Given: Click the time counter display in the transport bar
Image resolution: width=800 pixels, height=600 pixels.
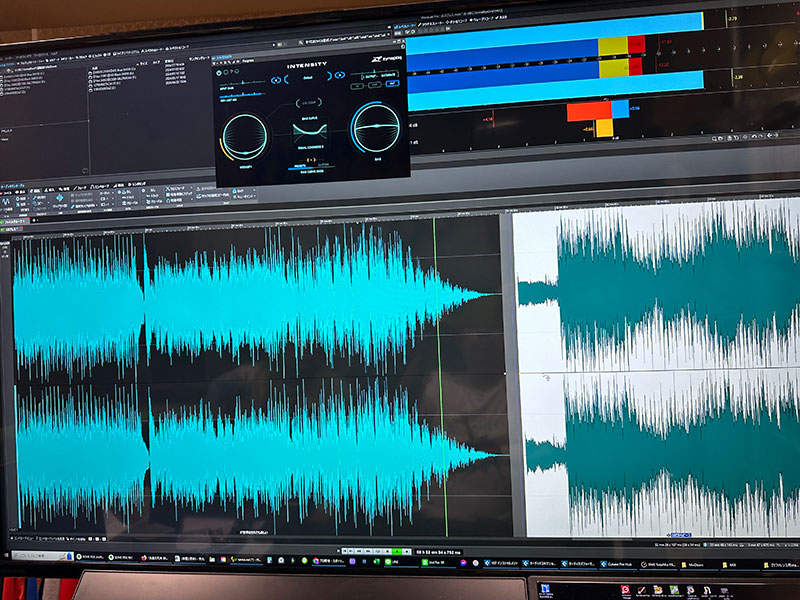Looking at the screenshot, I should point(438,552).
